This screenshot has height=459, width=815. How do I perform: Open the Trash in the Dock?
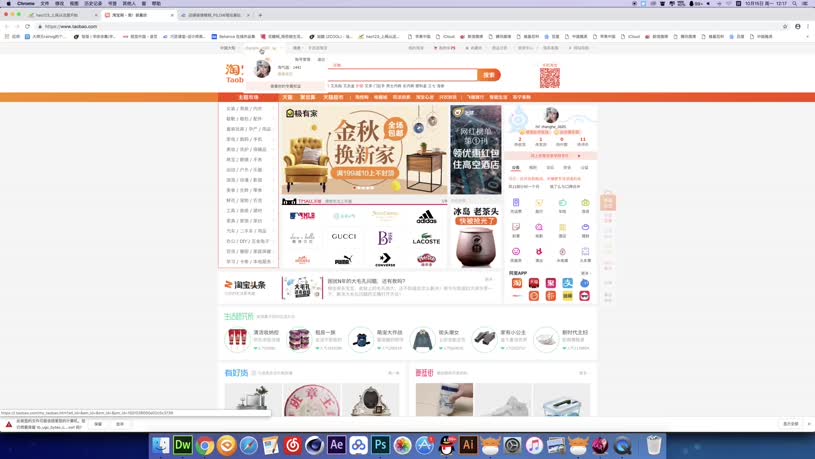654,445
